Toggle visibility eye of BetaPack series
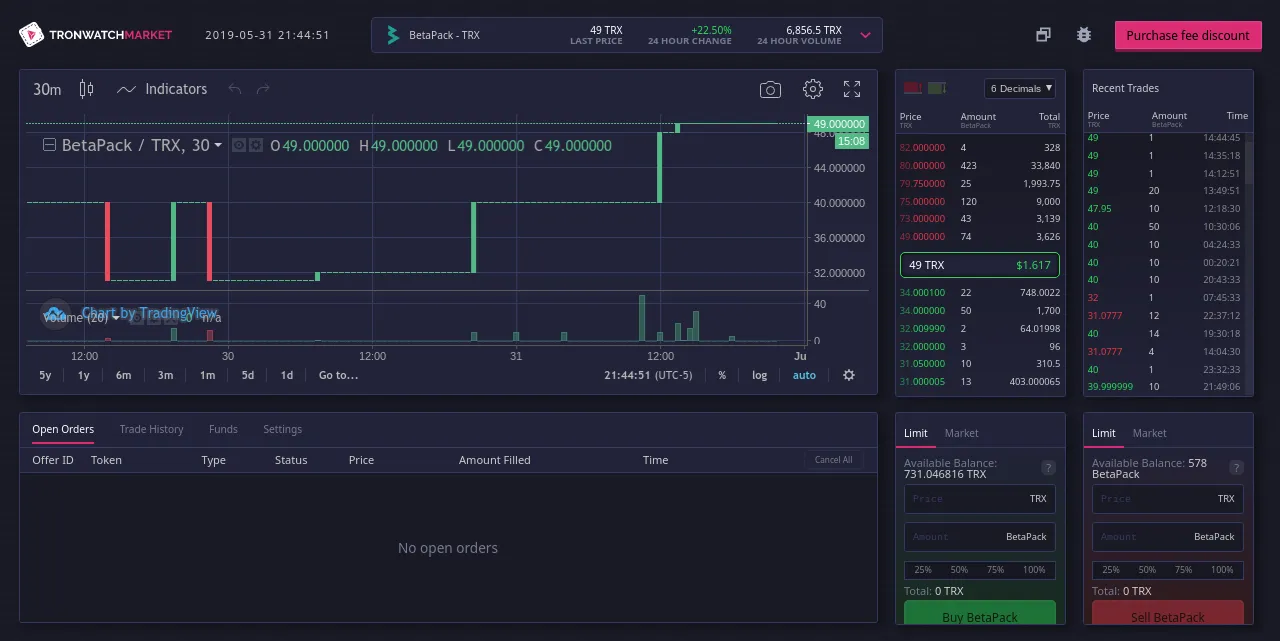 [239, 145]
